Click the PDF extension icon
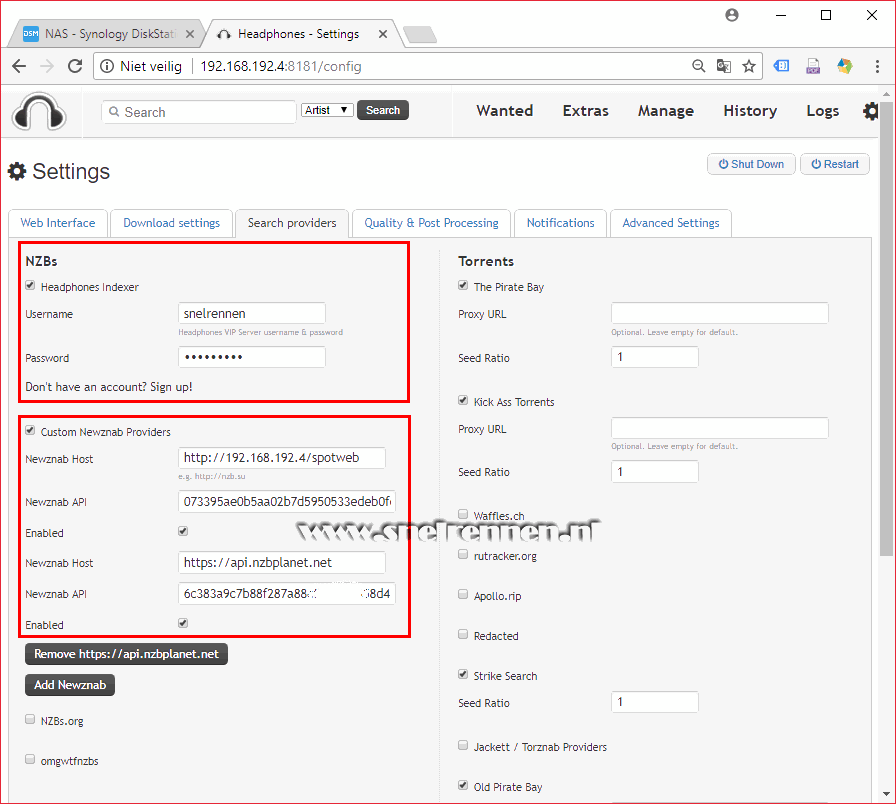Screen dimensions: 896x804 (x=813, y=66)
